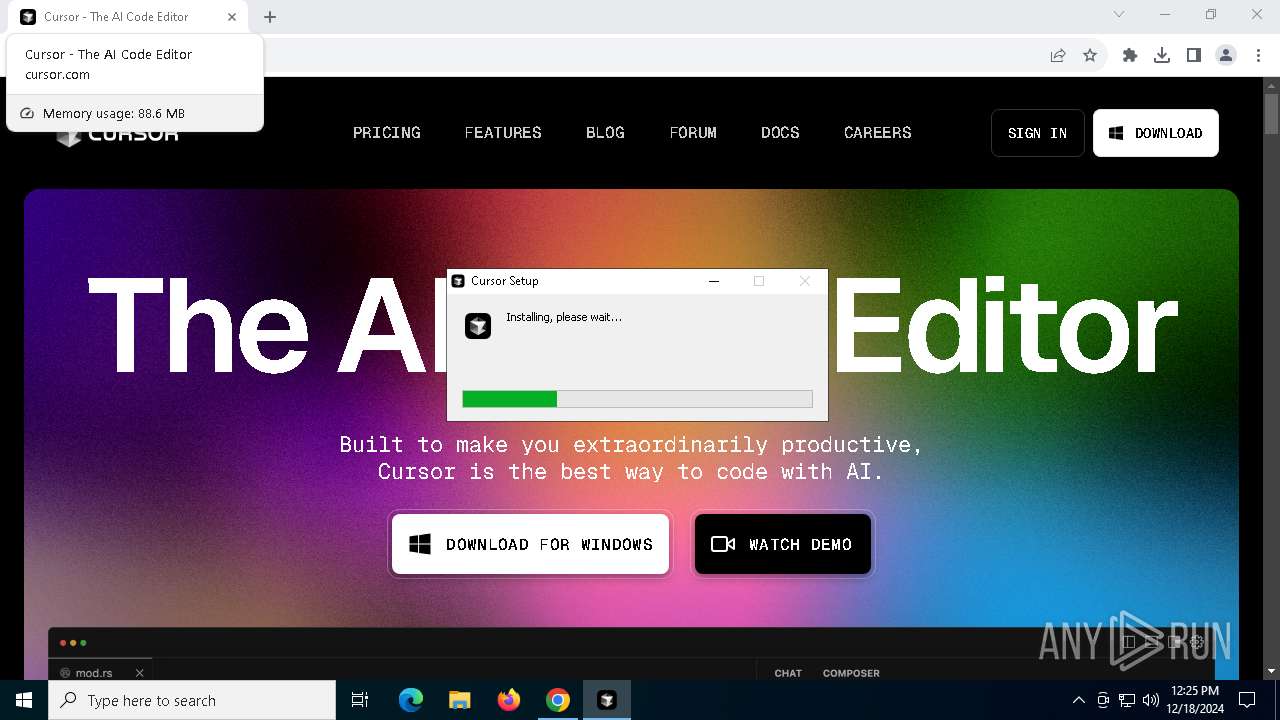Show hidden system tray icons
This screenshot has height=720, width=1280.
[1078, 700]
